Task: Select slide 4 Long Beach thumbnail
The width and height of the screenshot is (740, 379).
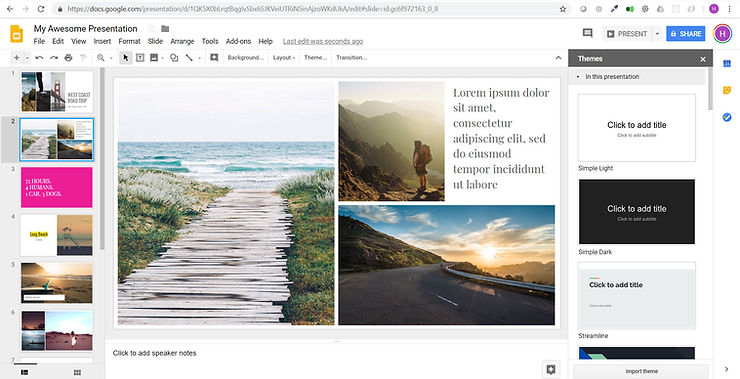Action: 57,235
